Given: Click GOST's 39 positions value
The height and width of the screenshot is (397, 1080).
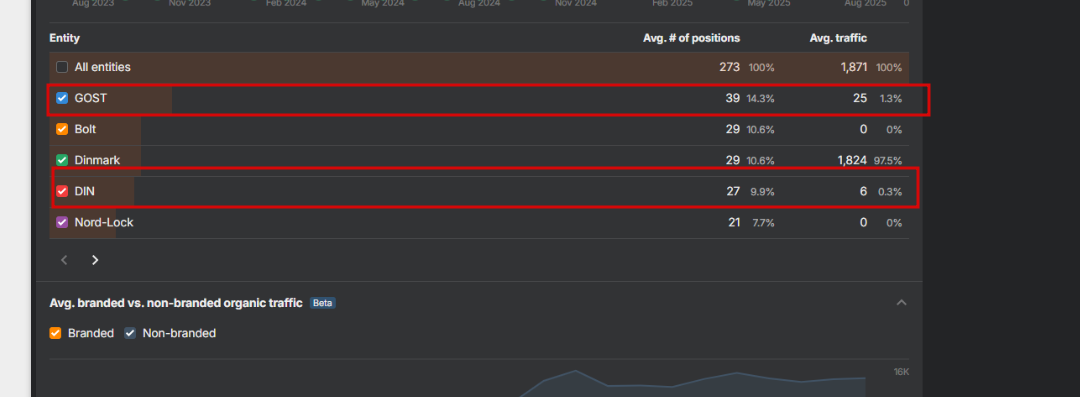Looking at the screenshot, I should [733, 99].
